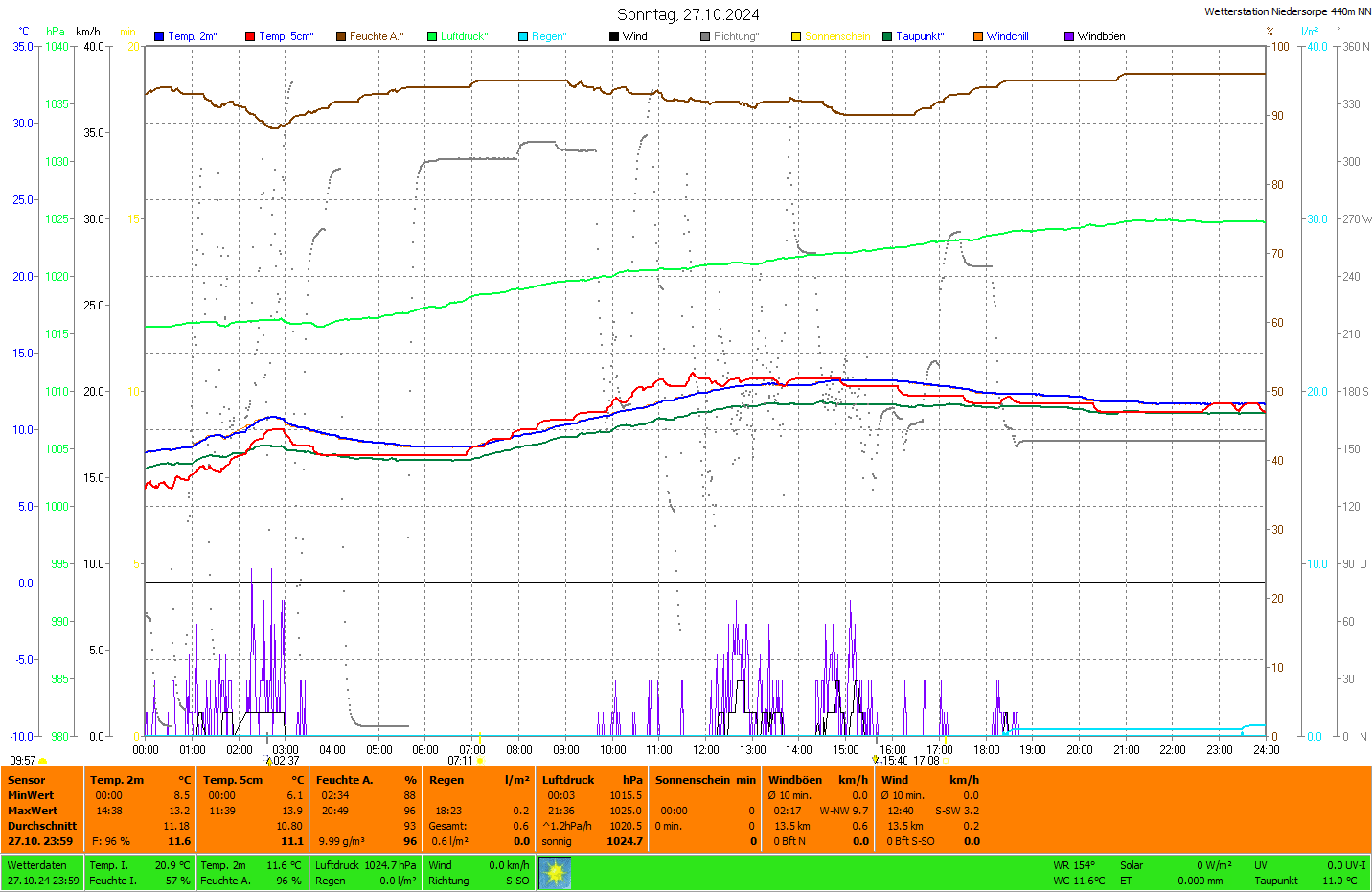
Task: Click the moonset marker at 15:40
Action: 875,760
